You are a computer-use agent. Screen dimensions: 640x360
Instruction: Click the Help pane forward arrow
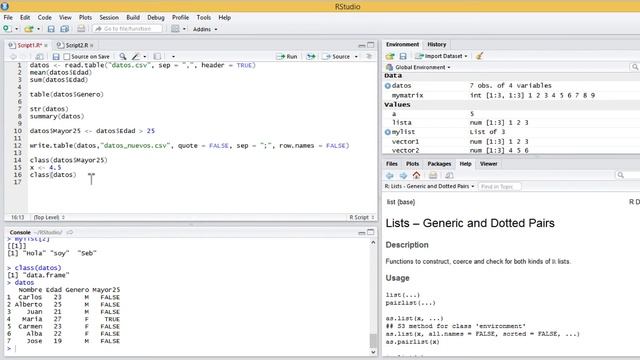403,175
